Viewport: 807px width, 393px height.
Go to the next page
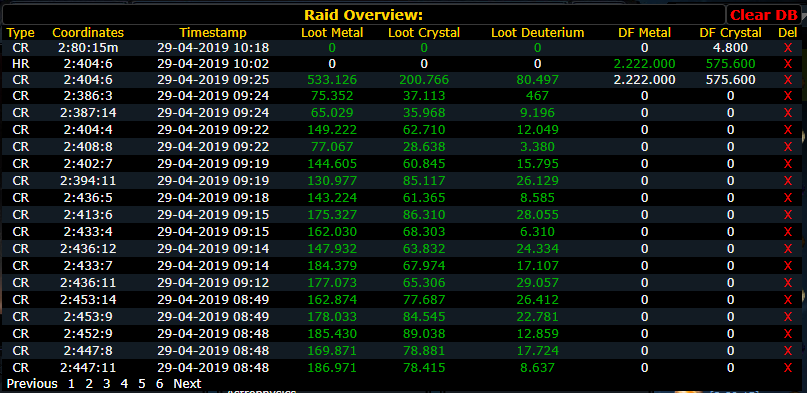point(187,384)
